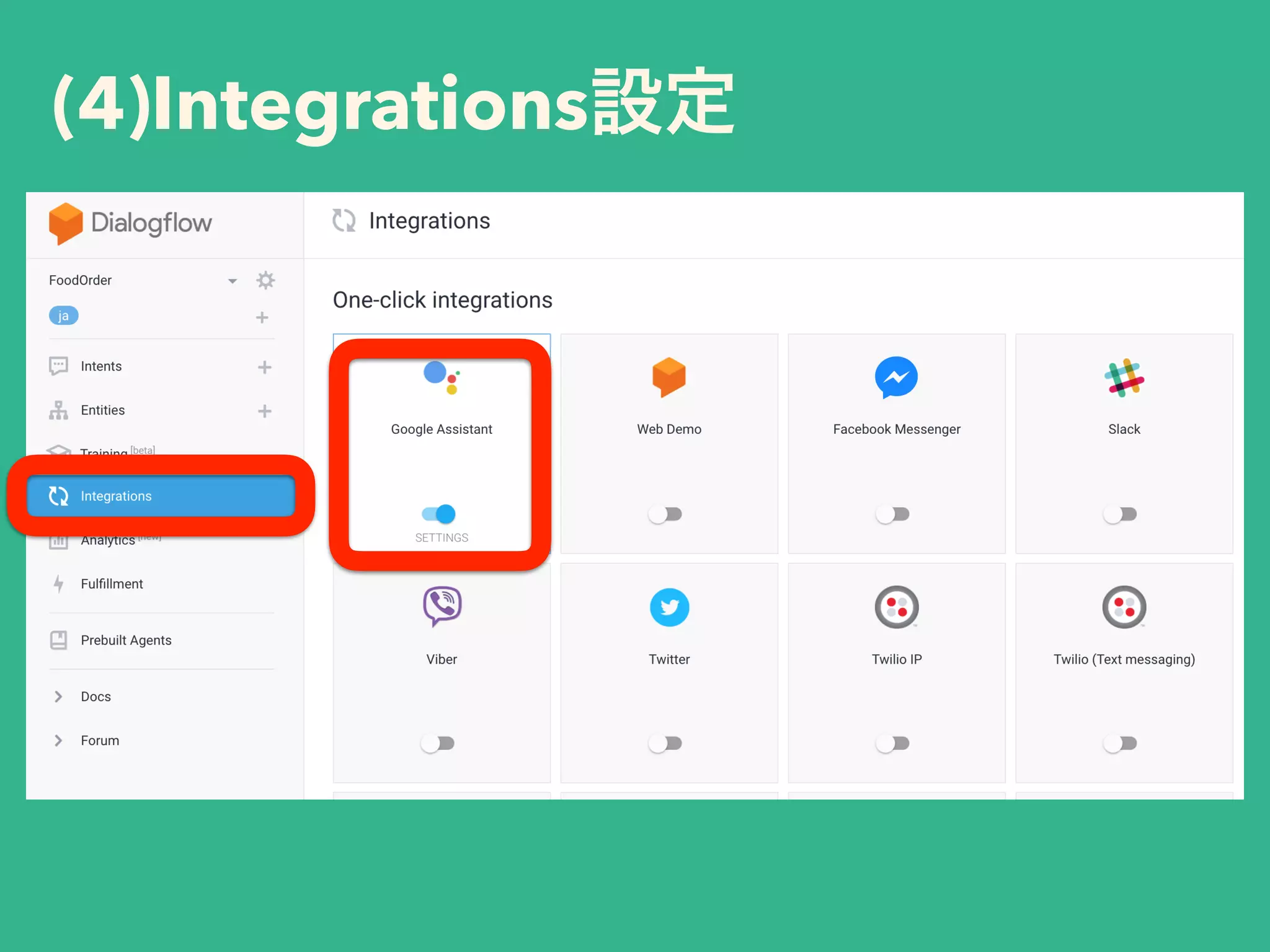Click the Slack hashtag icon
Image resolution: width=1270 pixels, height=952 pixels.
coord(1124,377)
